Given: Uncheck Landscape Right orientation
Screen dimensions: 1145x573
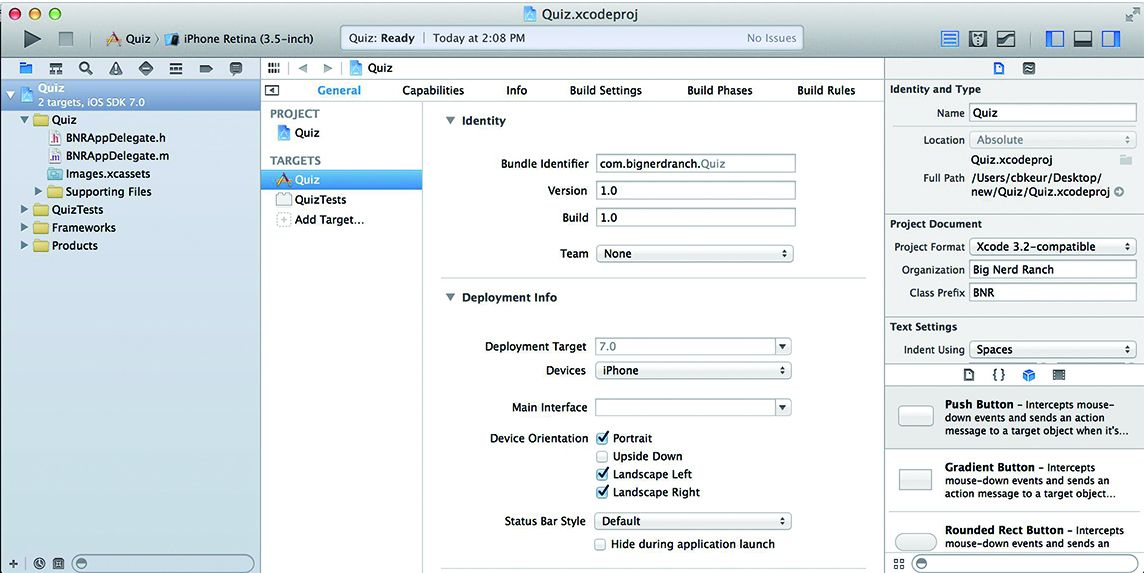Looking at the screenshot, I should click(602, 492).
